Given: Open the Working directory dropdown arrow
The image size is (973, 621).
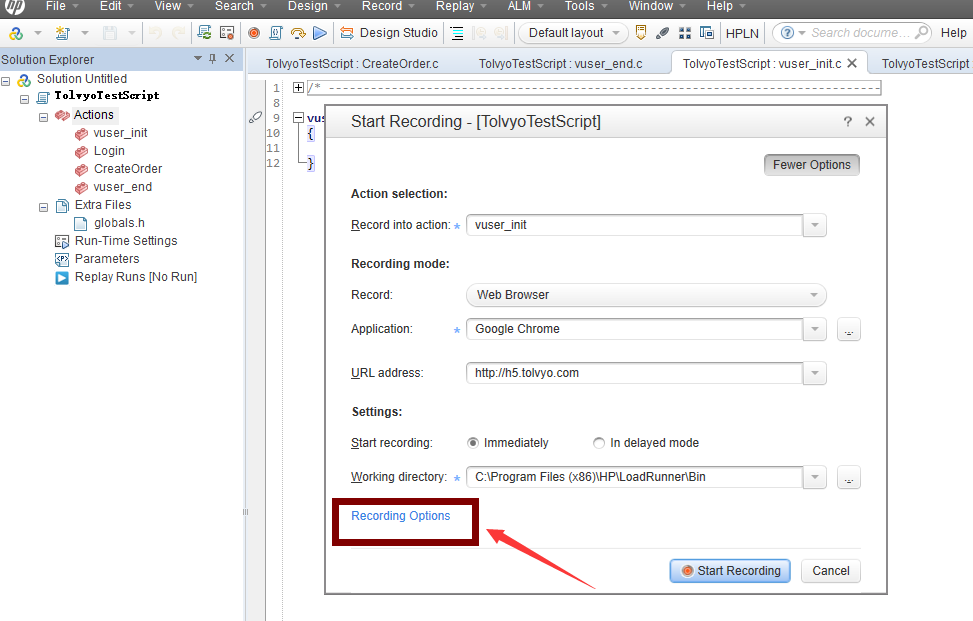Looking at the screenshot, I should [x=815, y=477].
